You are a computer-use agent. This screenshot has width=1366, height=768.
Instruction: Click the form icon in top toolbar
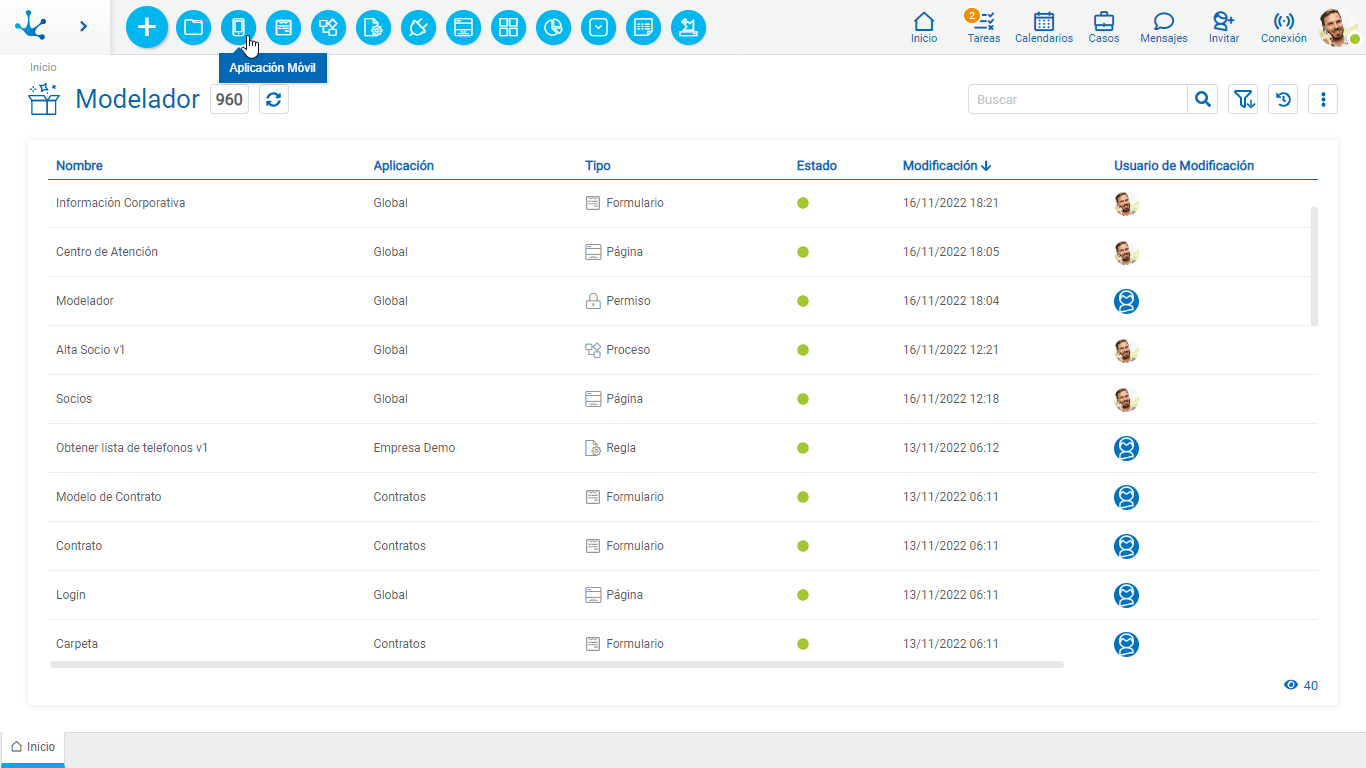pyautogui.click(x=283, y=27)
